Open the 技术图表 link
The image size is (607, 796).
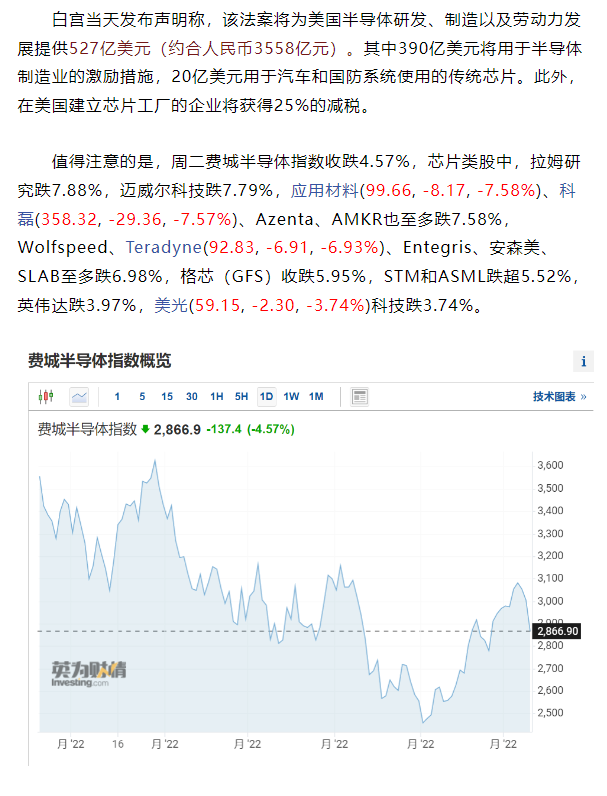coord(559,396)
